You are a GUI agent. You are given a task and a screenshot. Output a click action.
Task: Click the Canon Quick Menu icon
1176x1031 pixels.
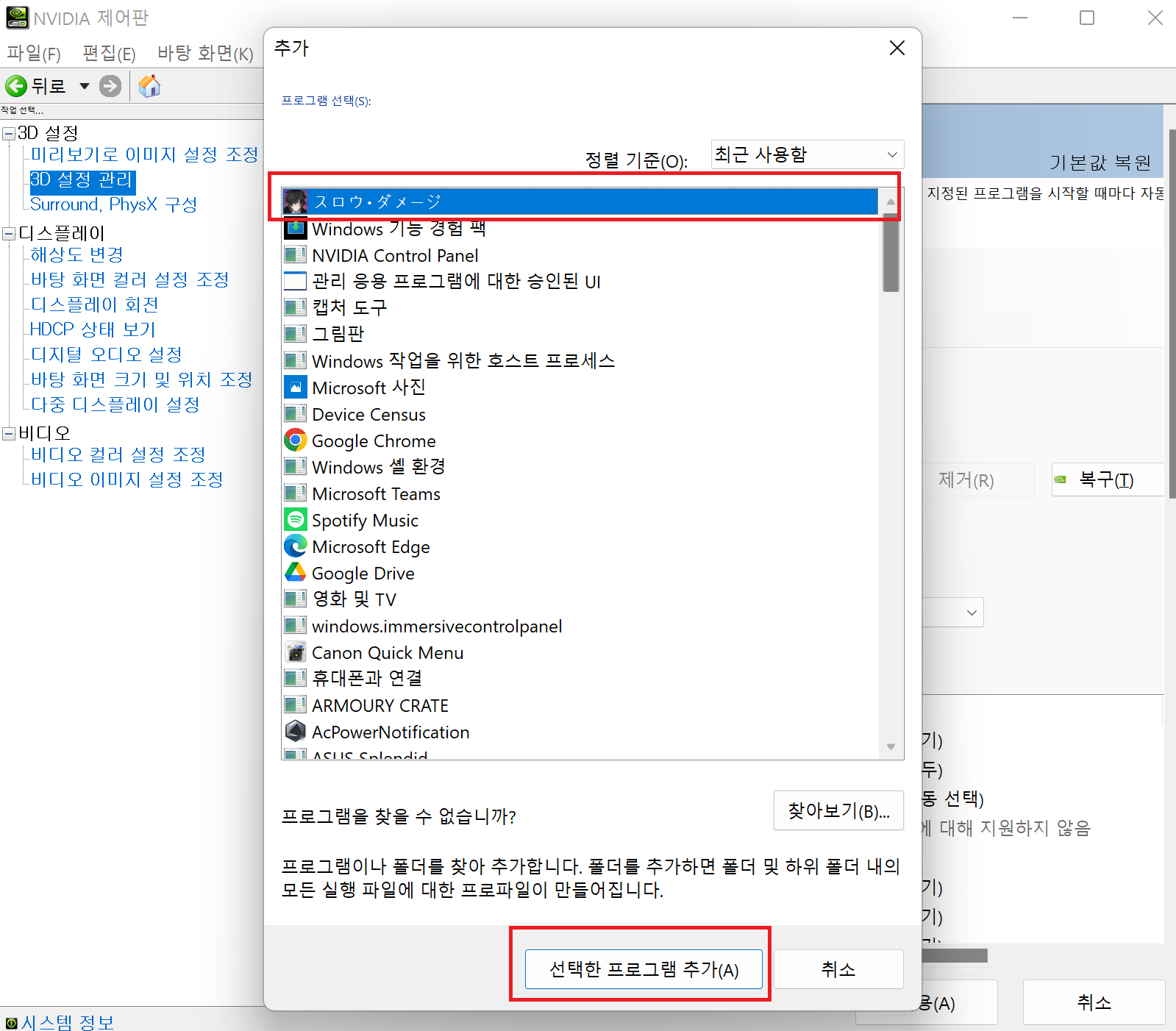[296, 652]
